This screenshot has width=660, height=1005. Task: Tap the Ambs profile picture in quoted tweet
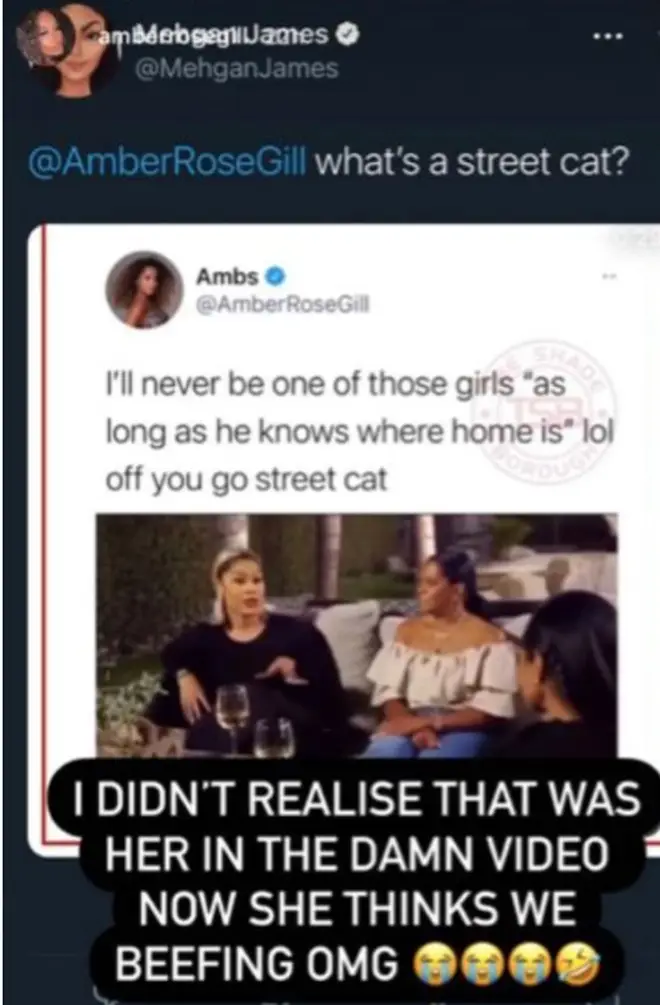[x=145, y=290]
